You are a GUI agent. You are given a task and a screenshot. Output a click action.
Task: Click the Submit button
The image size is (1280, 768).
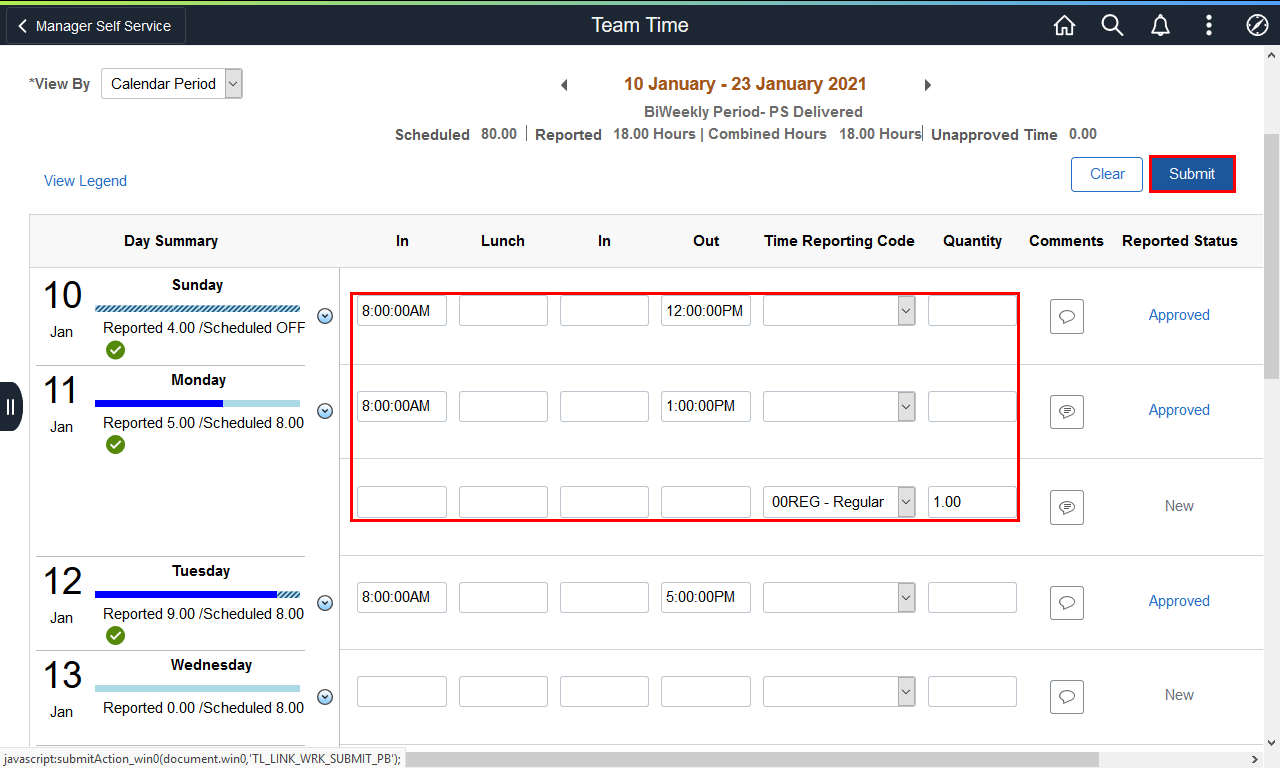click(1192, 174)
